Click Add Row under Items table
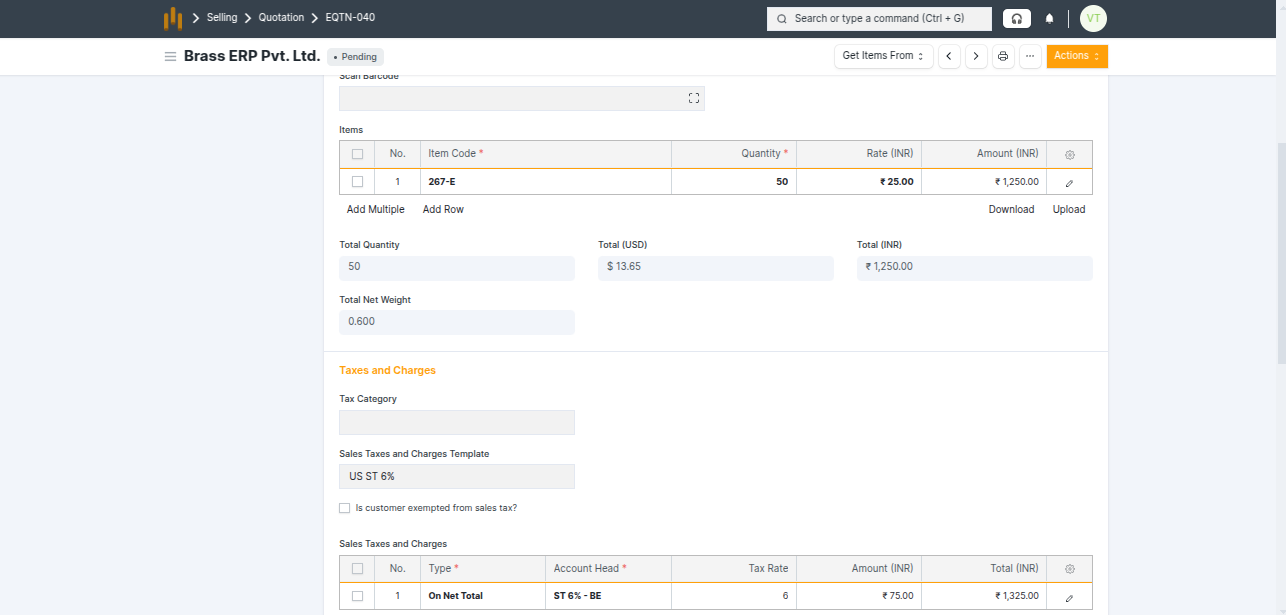Image resolution: width=1286 pixels, height=615 pixels. 443,210
